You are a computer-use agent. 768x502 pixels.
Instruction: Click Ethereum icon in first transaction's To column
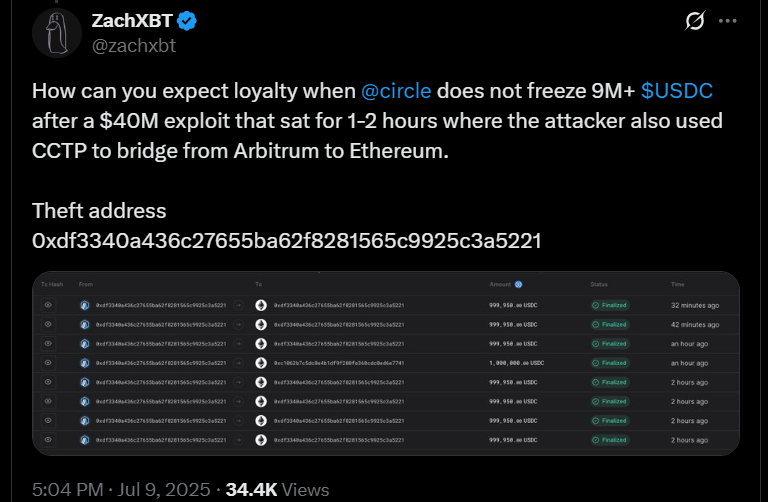coord(261,305)
